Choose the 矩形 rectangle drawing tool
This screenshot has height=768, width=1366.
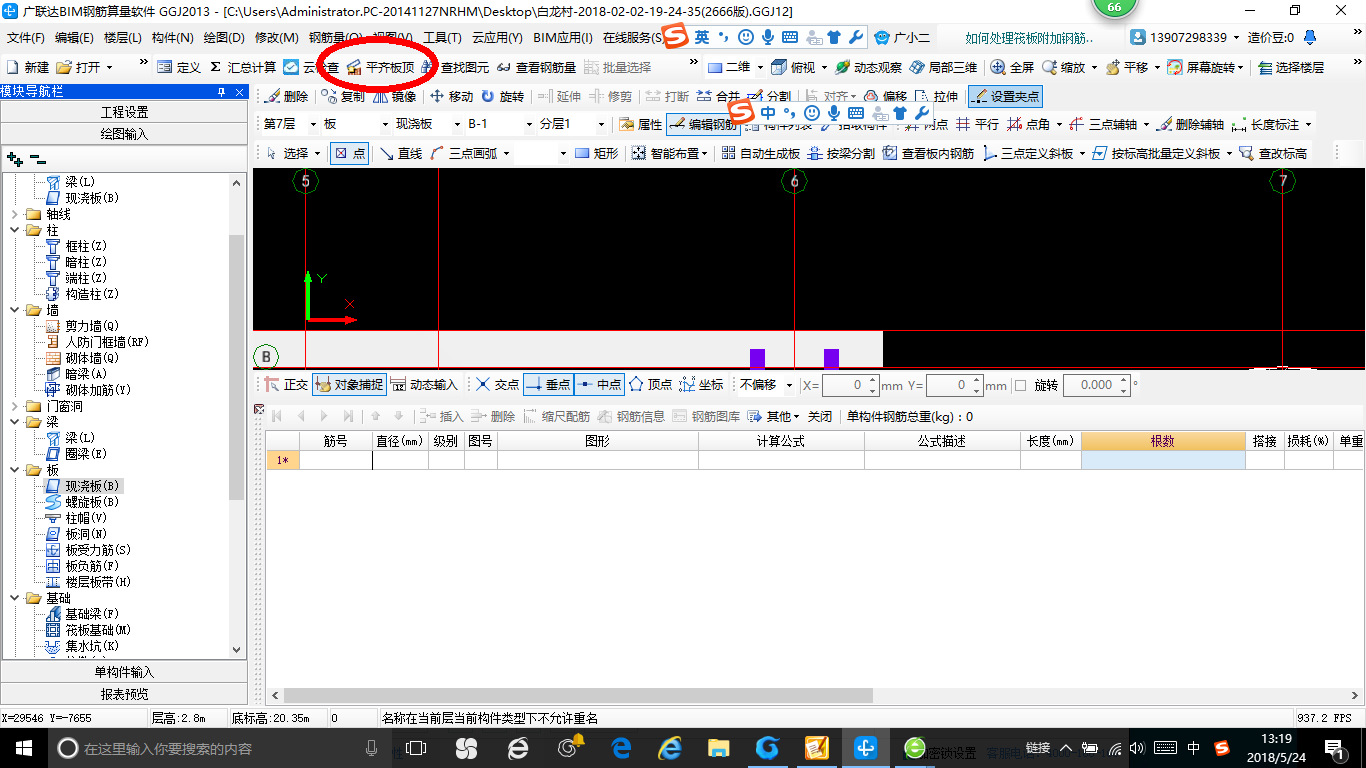click(596, 153)
